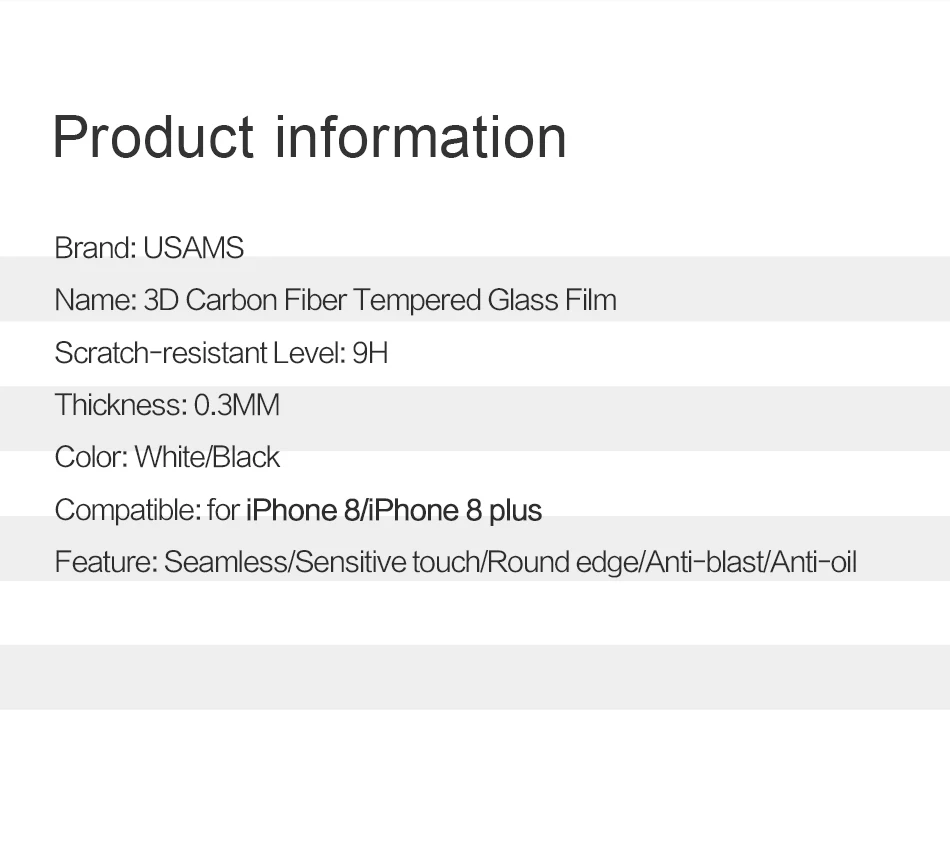Select the Brand label text
The width and height of the screenshot is (950, 842).
coord(96,248)
